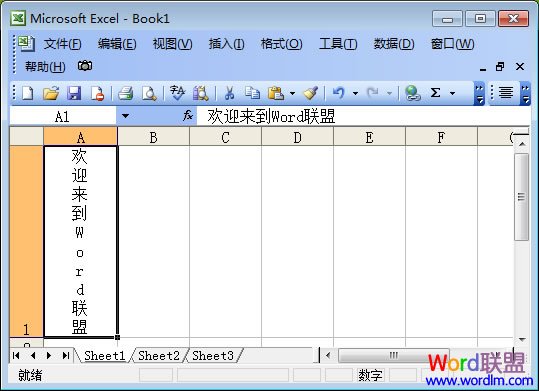Select column A header

pyautogui.click(x=80, y=137)
